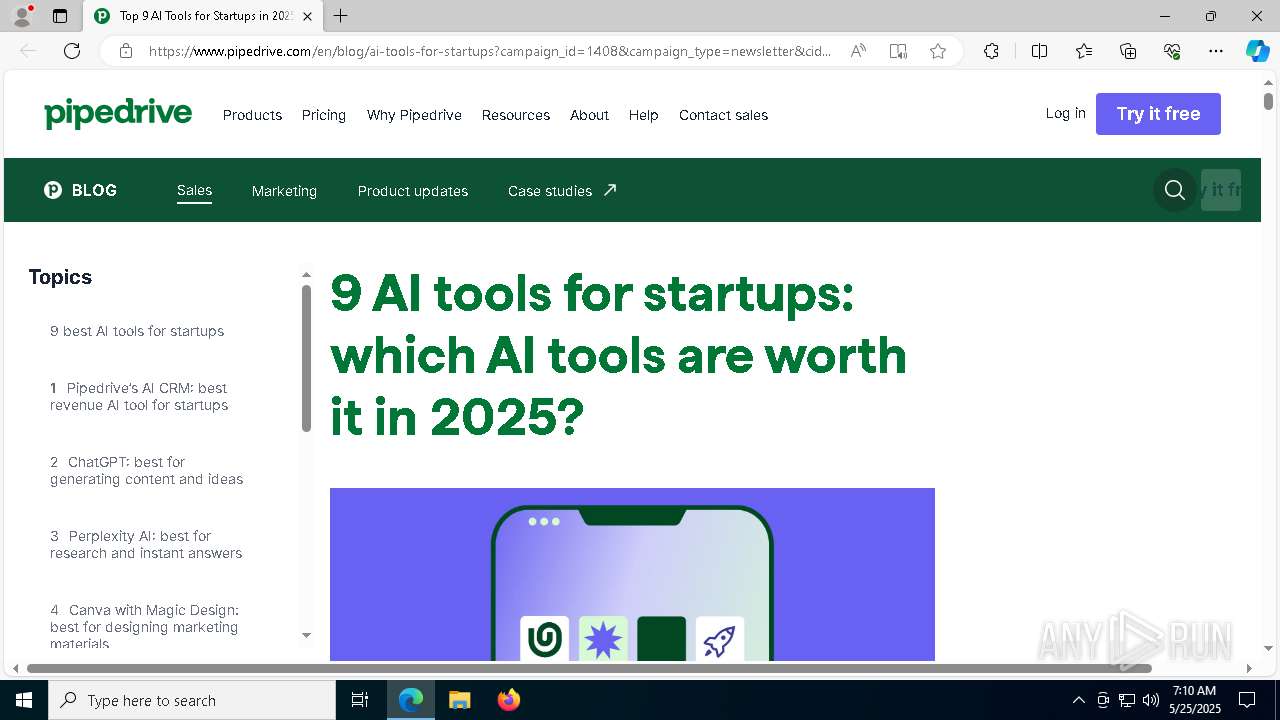Open the tab actions menu icon

(60, 16)
